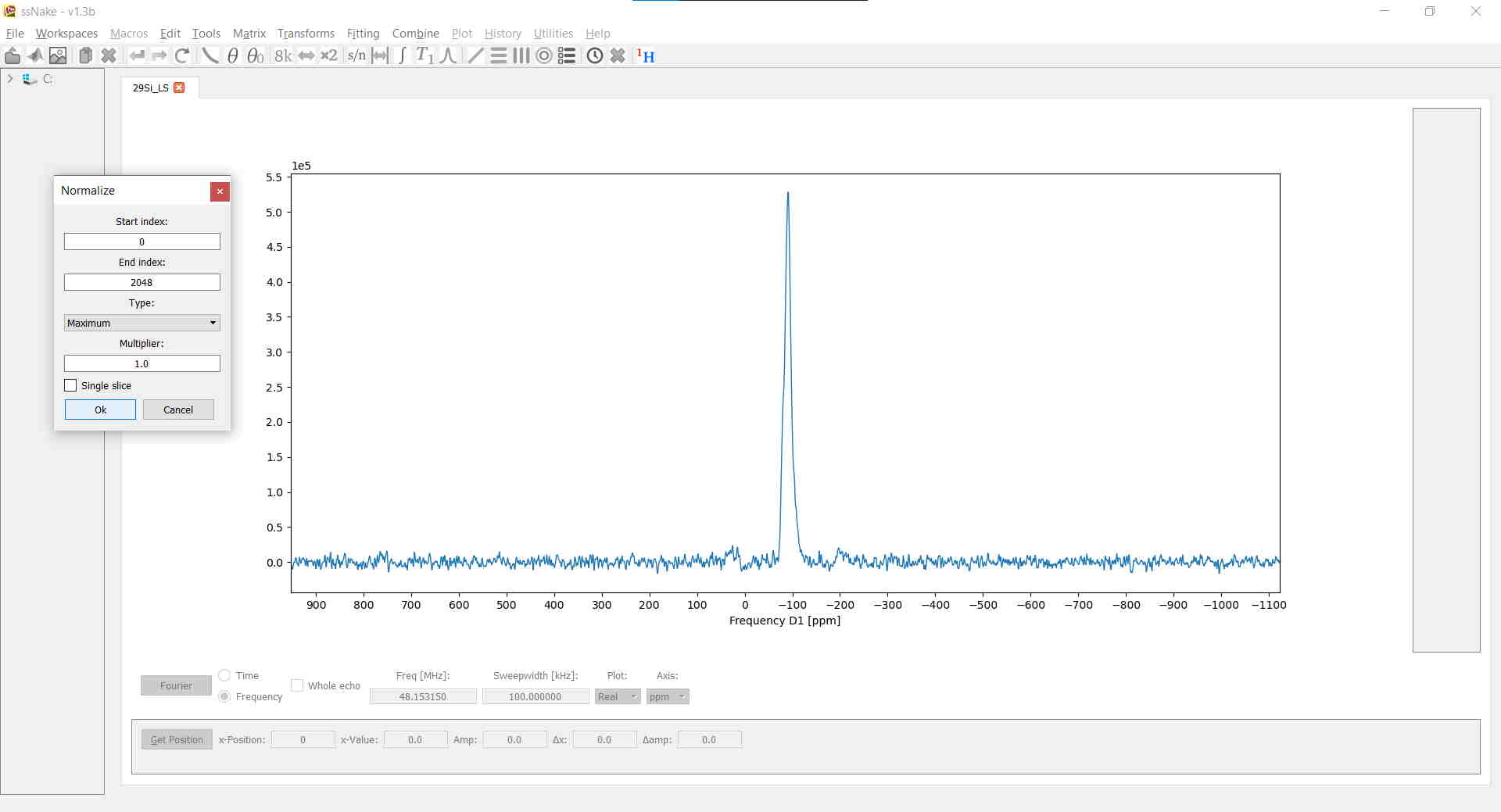
Task: Click the apodize curve icon
Action: click(210, 55)
